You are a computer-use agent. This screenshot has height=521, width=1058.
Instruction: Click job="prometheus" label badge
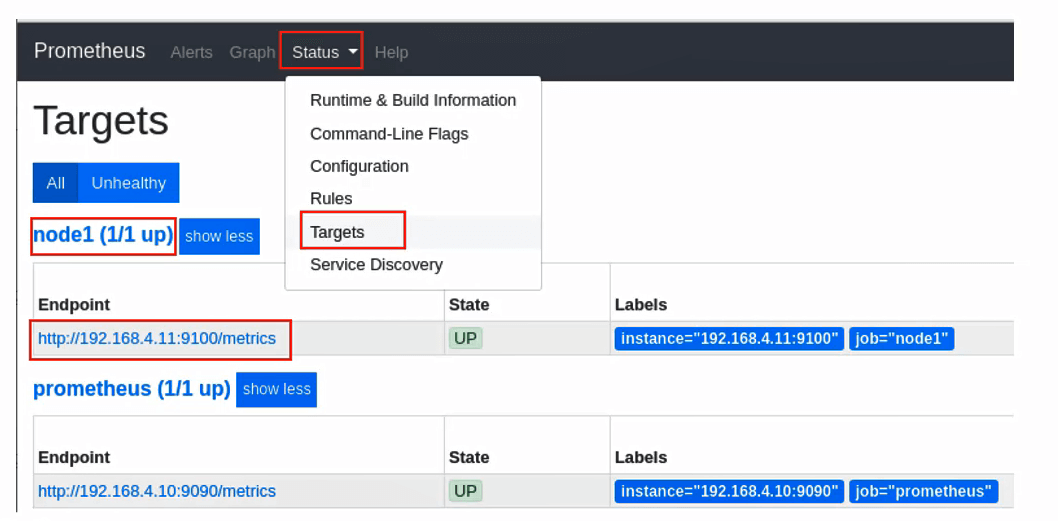[924, 491]
